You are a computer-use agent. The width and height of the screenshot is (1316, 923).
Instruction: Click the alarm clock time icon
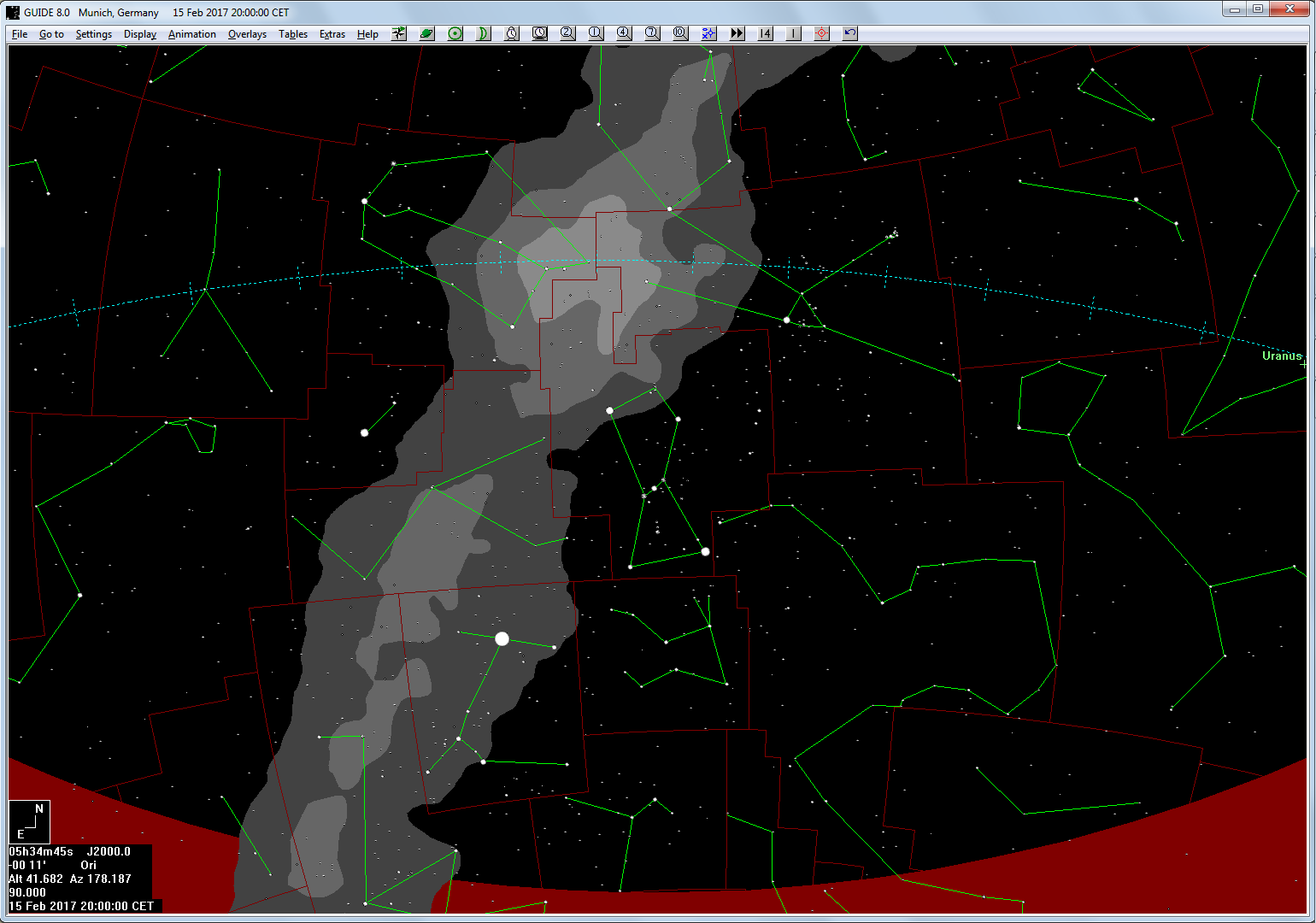[512, 33]
